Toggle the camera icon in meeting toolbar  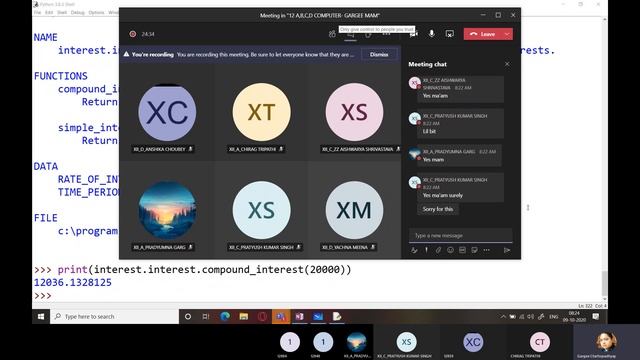413,34
